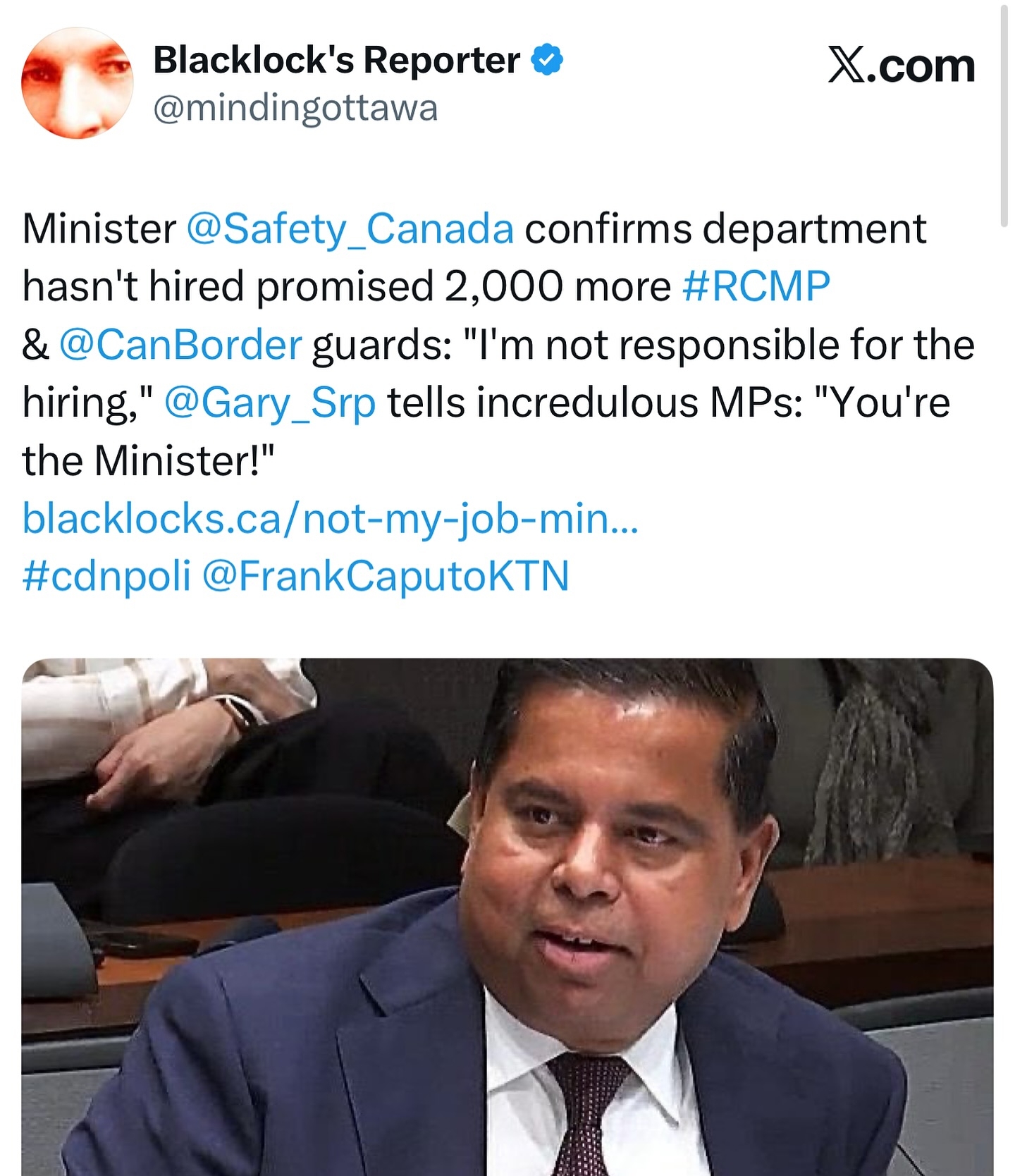Open the Blacklock's Reporter profile avatar

[78, 83]
